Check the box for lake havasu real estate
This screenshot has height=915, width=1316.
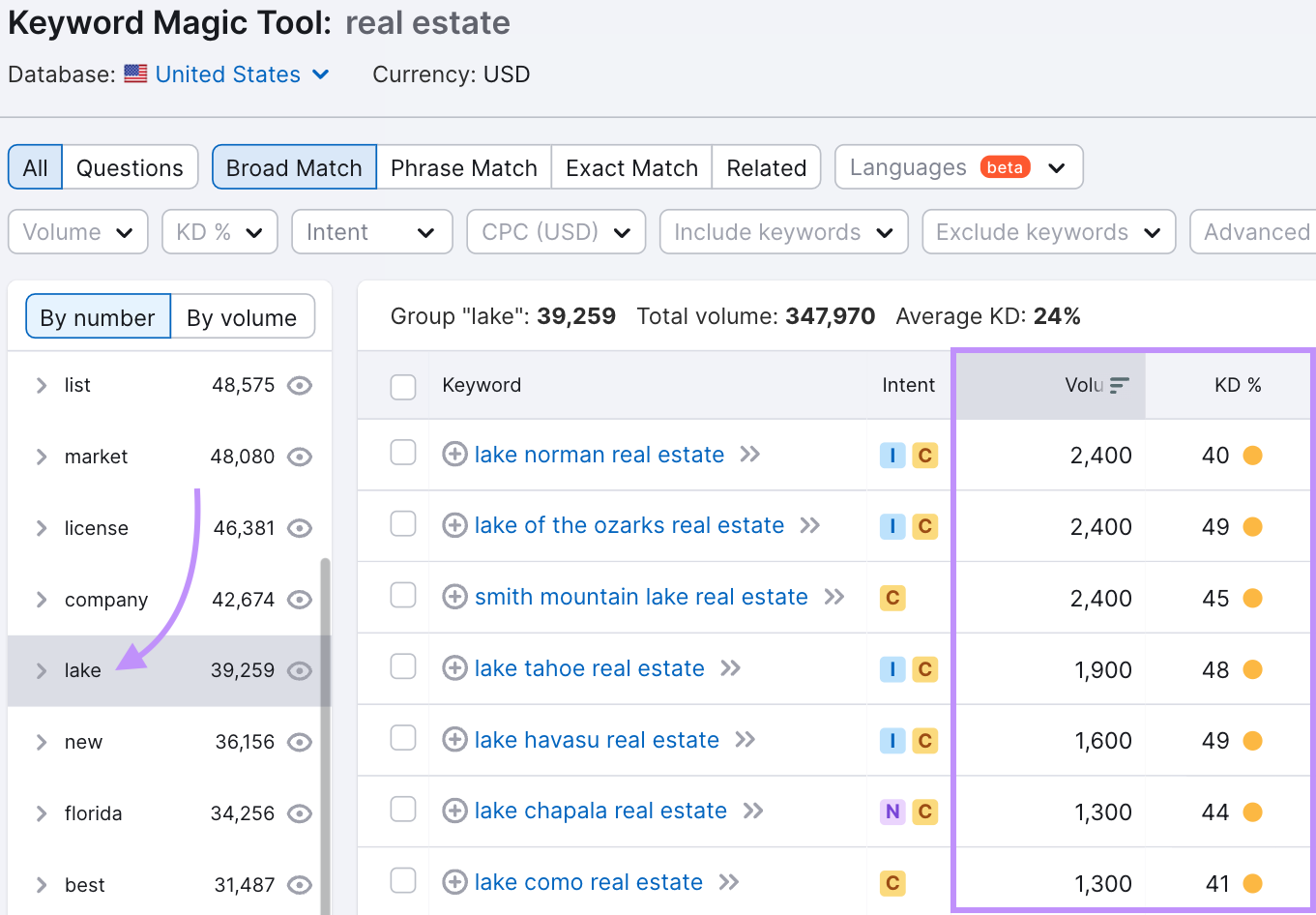tap(403, 738)
